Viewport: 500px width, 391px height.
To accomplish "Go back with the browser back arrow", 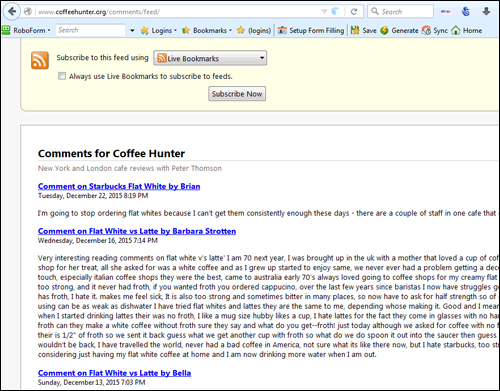I will tap(12, 12).
